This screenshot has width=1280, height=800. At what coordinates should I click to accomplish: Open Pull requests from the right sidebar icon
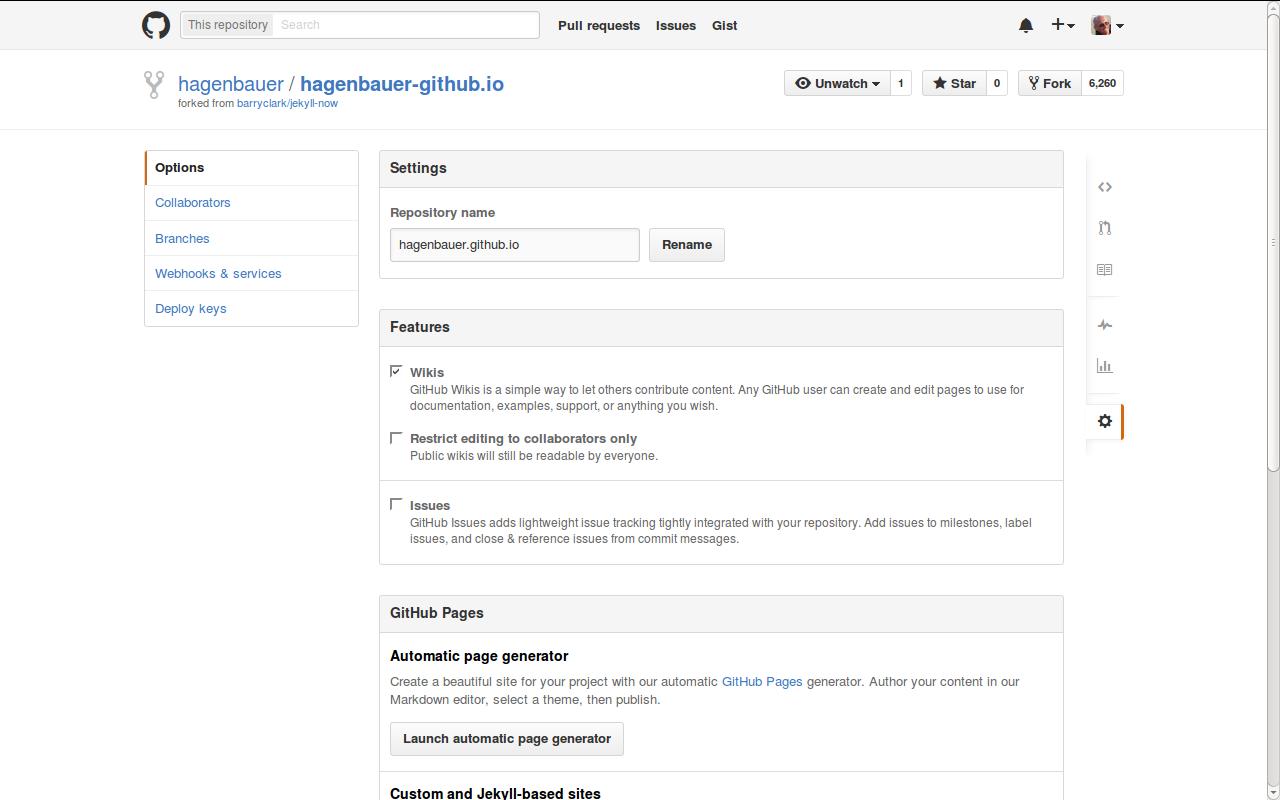click(1104, 227)
